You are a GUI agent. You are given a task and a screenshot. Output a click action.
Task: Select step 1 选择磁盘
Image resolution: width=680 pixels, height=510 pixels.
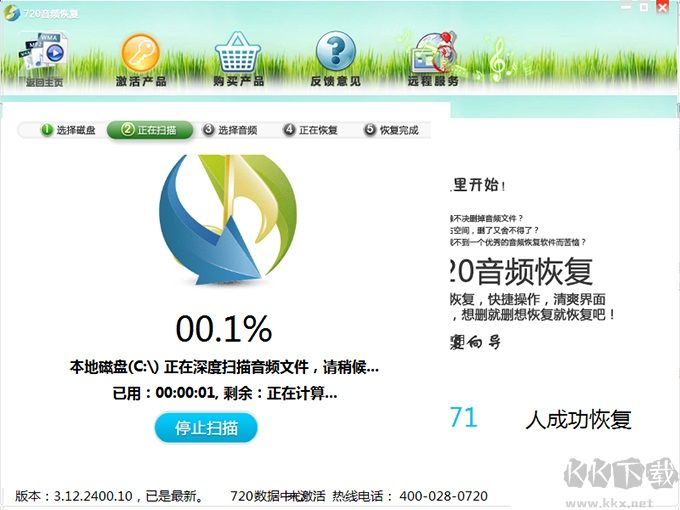coord(68,130)
